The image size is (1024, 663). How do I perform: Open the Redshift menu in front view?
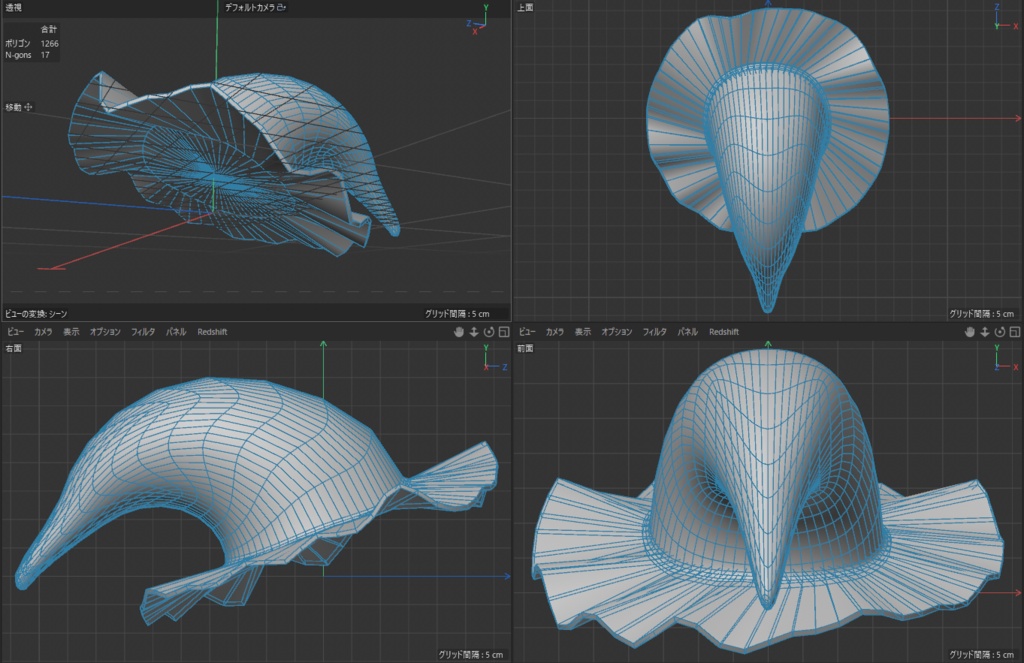point(724,331)
